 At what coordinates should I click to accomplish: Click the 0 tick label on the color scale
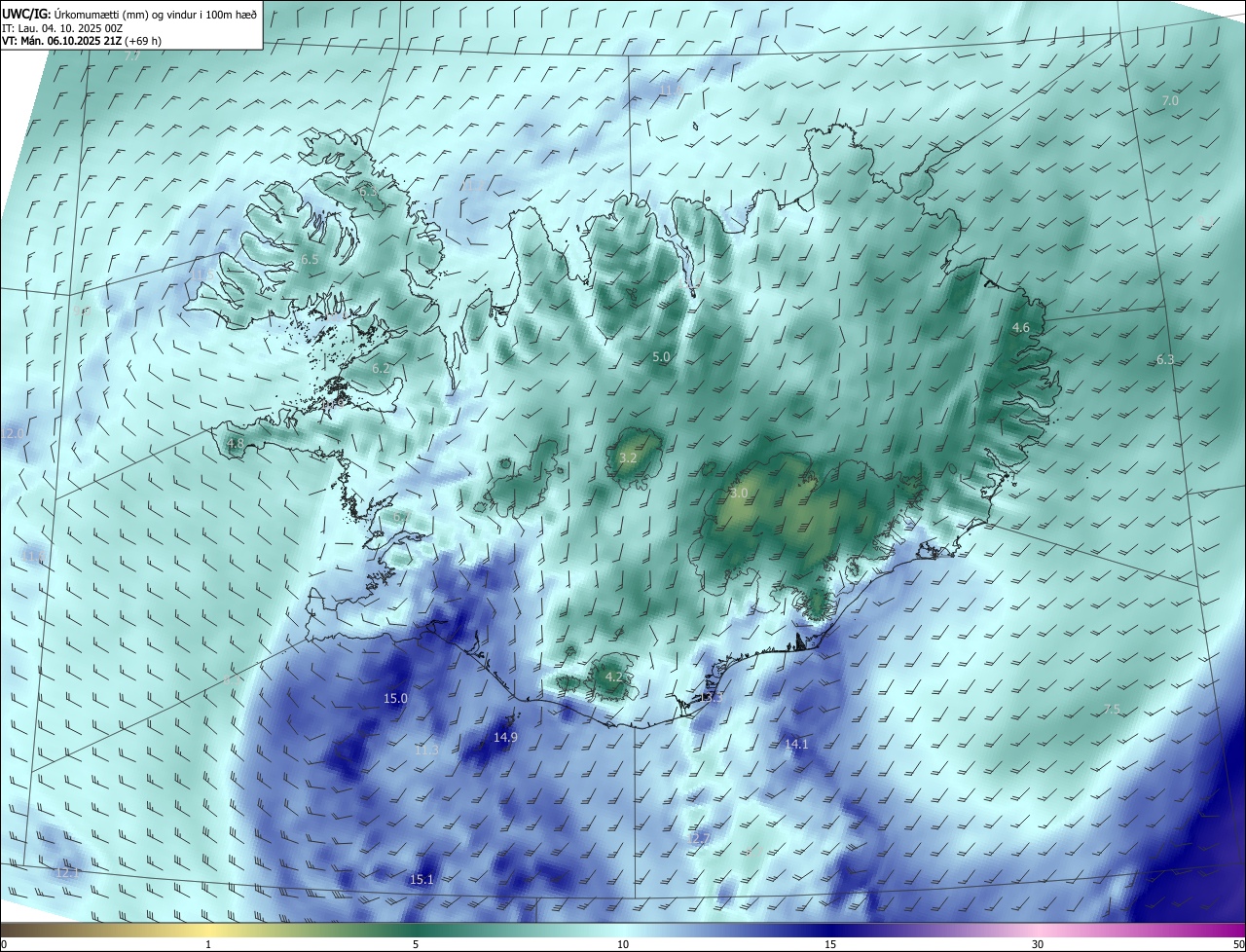[x=3, y=944]
